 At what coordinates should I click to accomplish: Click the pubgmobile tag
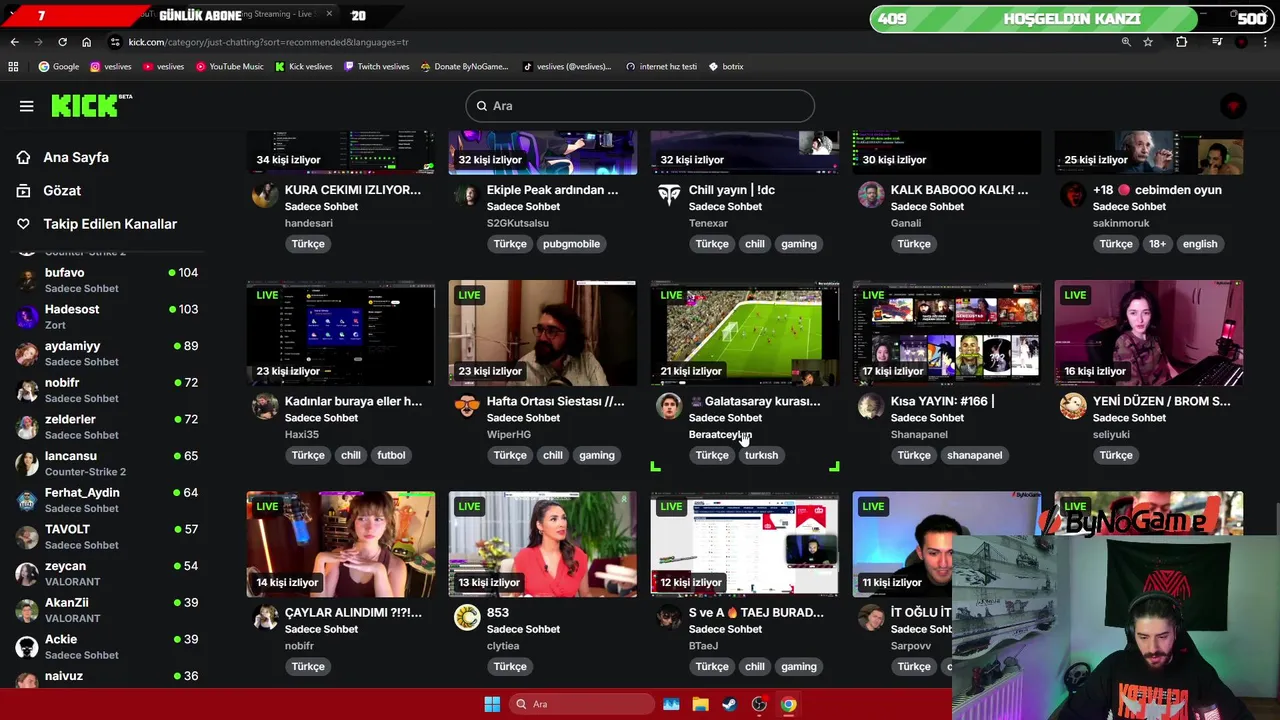tap(571, 244)
